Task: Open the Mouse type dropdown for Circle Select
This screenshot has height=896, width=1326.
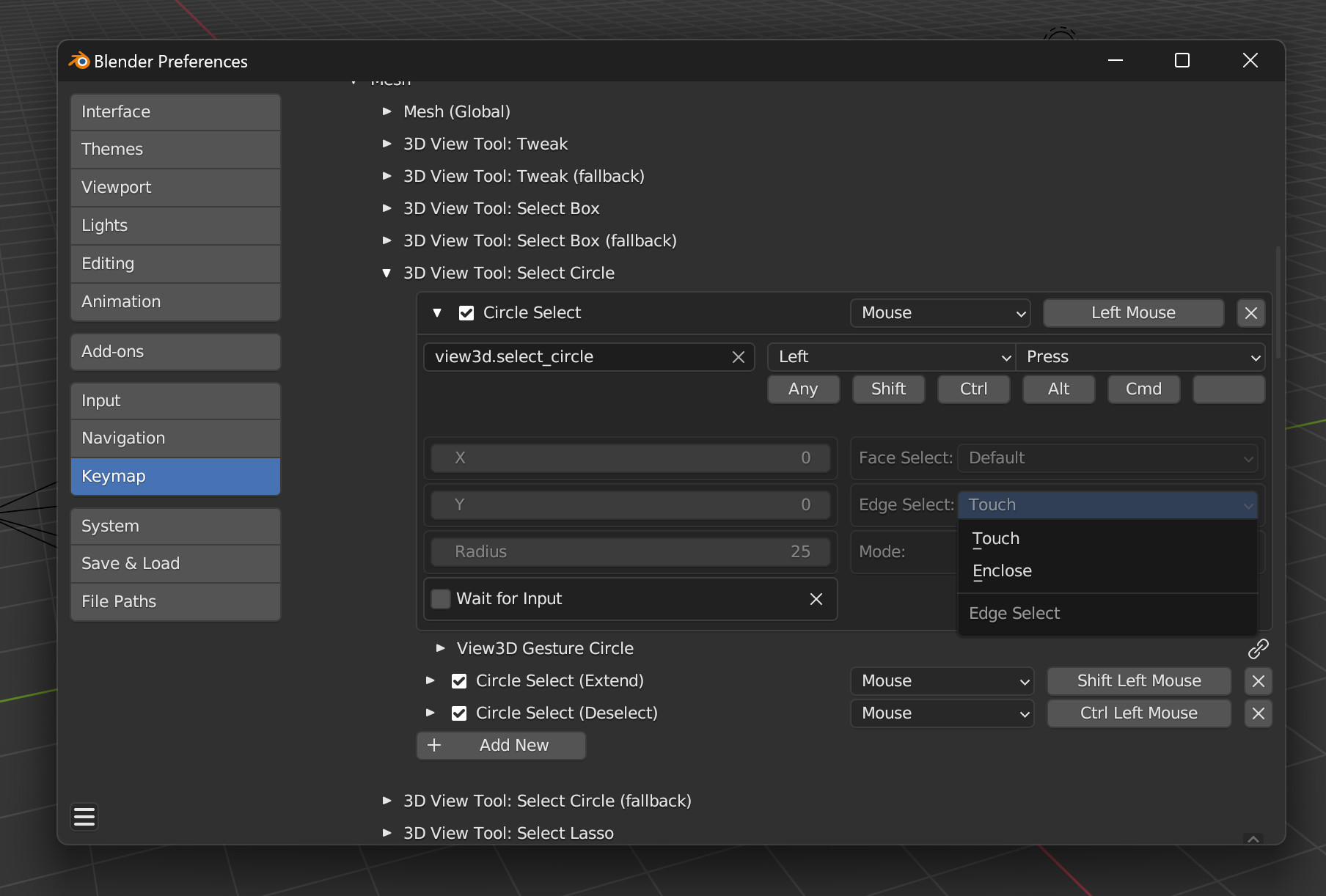Action: pyautogui.click(x=941, y=313)
